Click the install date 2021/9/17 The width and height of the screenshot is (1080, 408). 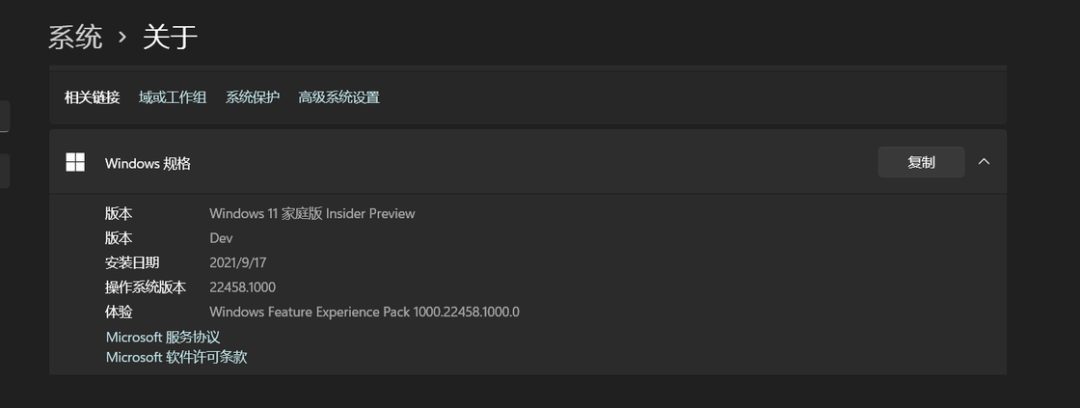tap(238, 263)
